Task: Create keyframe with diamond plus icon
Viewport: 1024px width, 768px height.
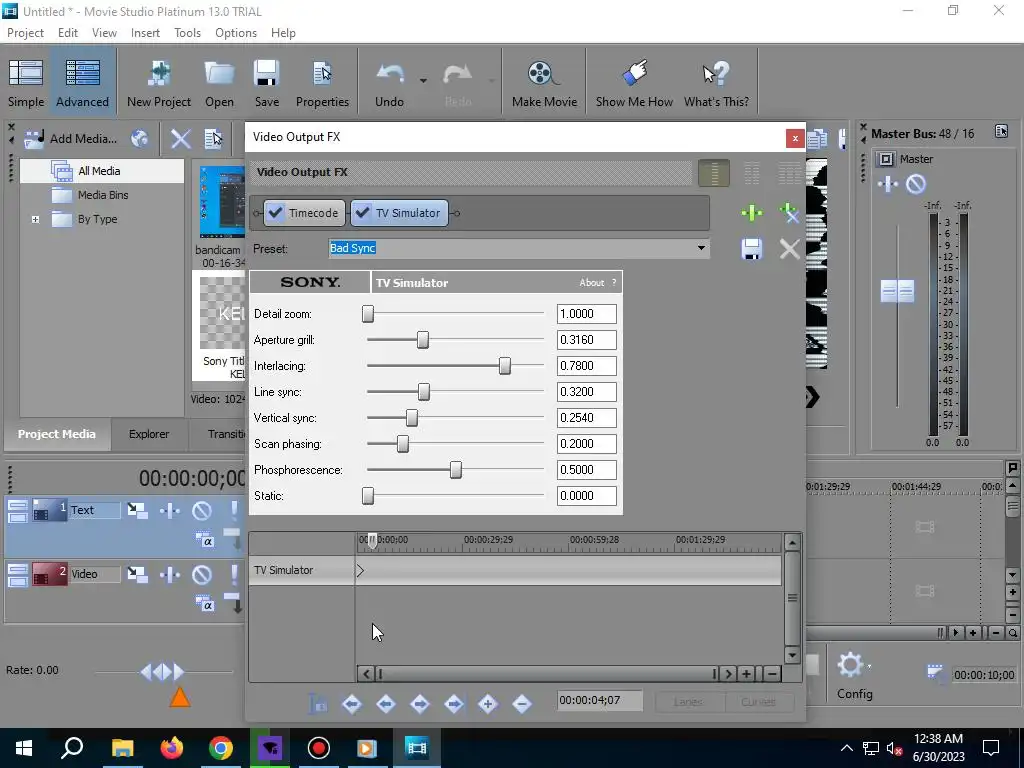Action: [488, 704]
